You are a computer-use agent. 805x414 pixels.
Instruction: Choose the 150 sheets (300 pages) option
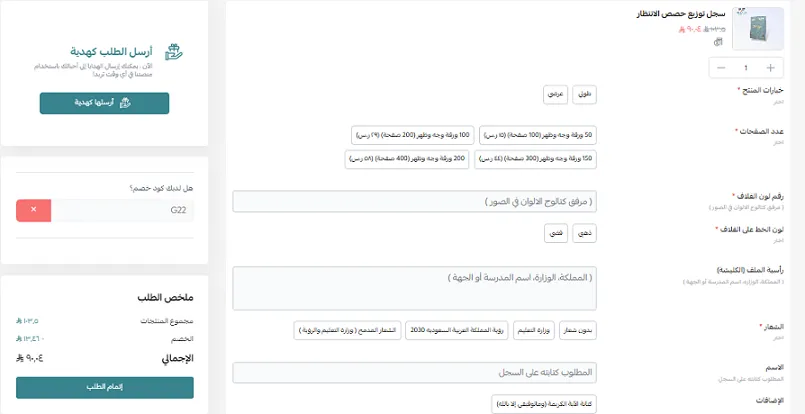point(535,159)
